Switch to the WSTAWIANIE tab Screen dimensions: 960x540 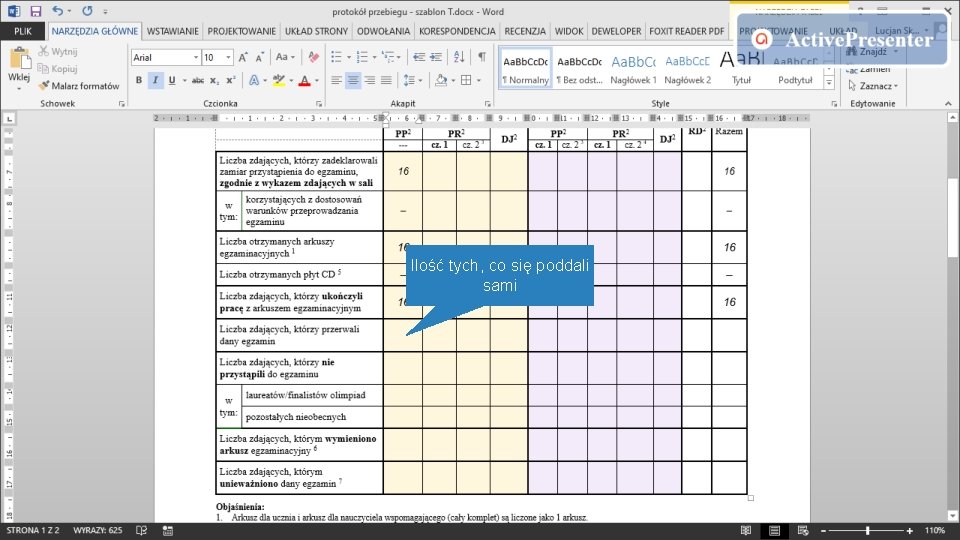pos(173,31)
